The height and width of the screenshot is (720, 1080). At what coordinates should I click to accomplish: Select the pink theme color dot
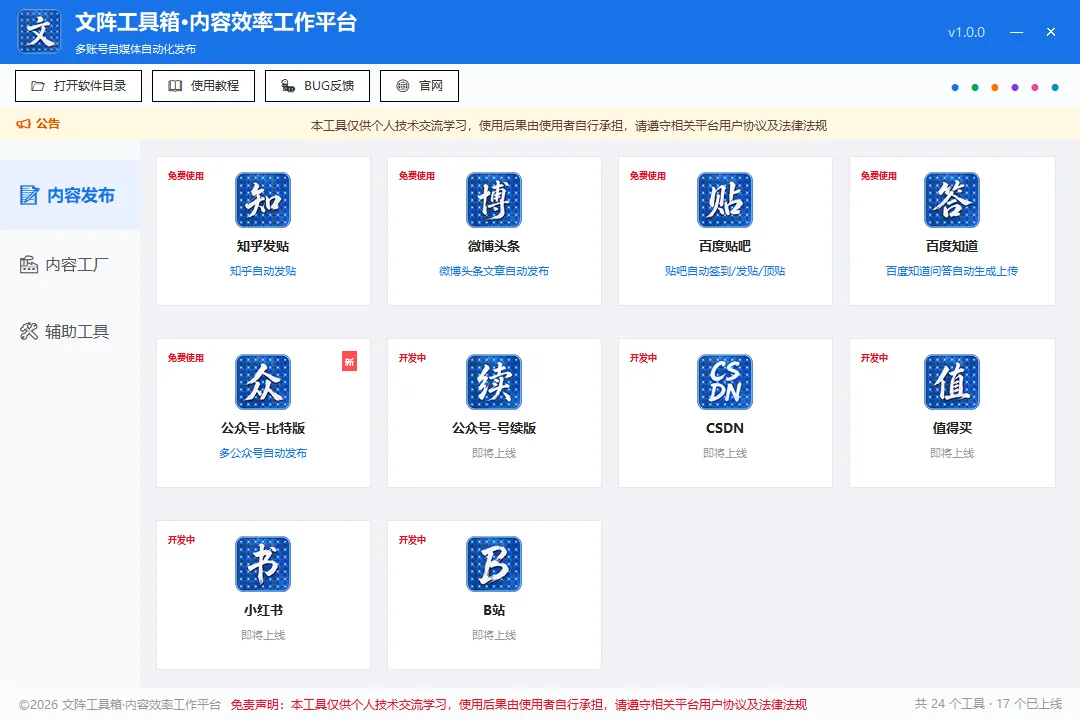point(1035,88)
